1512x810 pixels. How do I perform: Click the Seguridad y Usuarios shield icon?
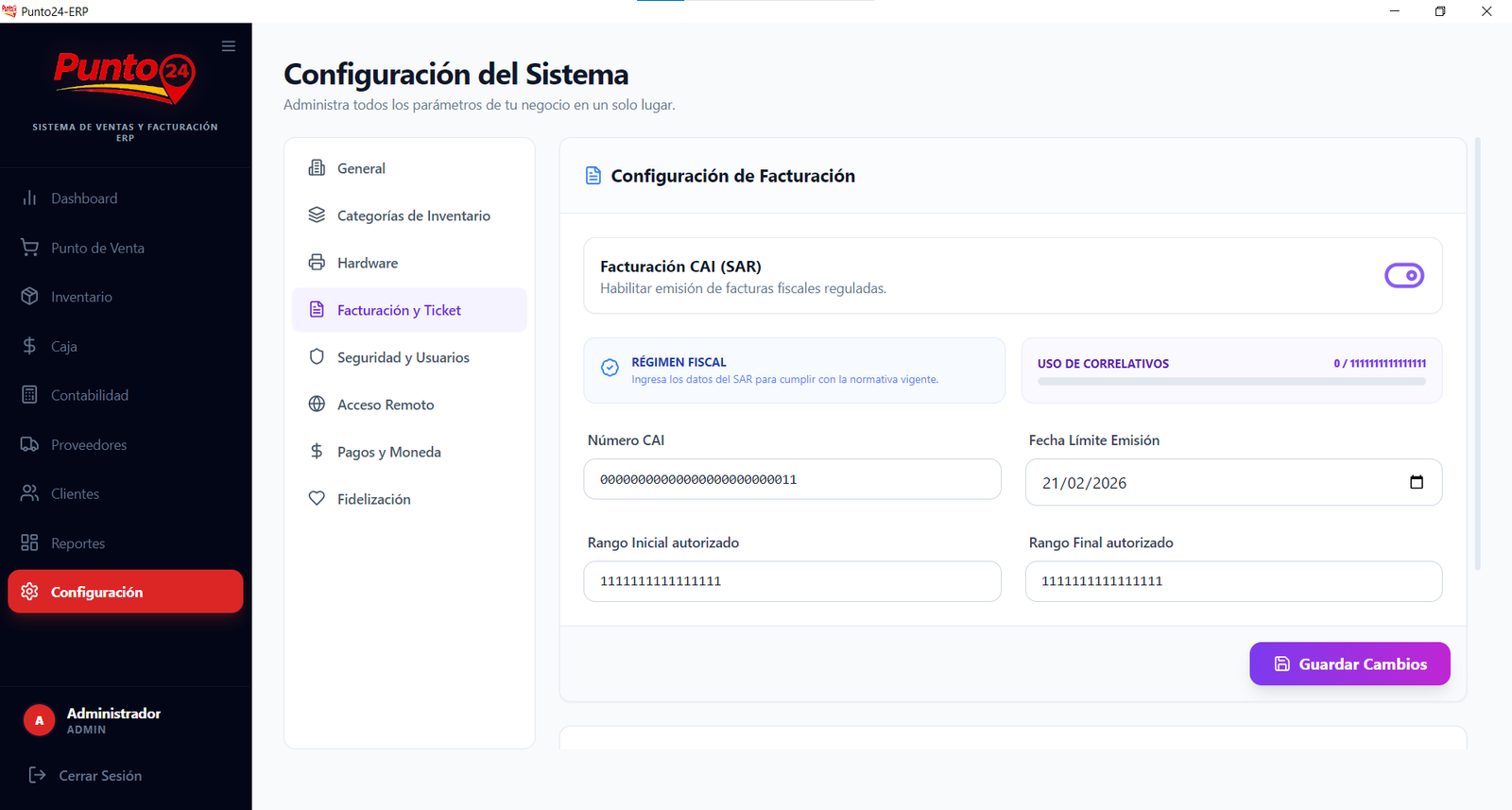[x=317, y=357]
